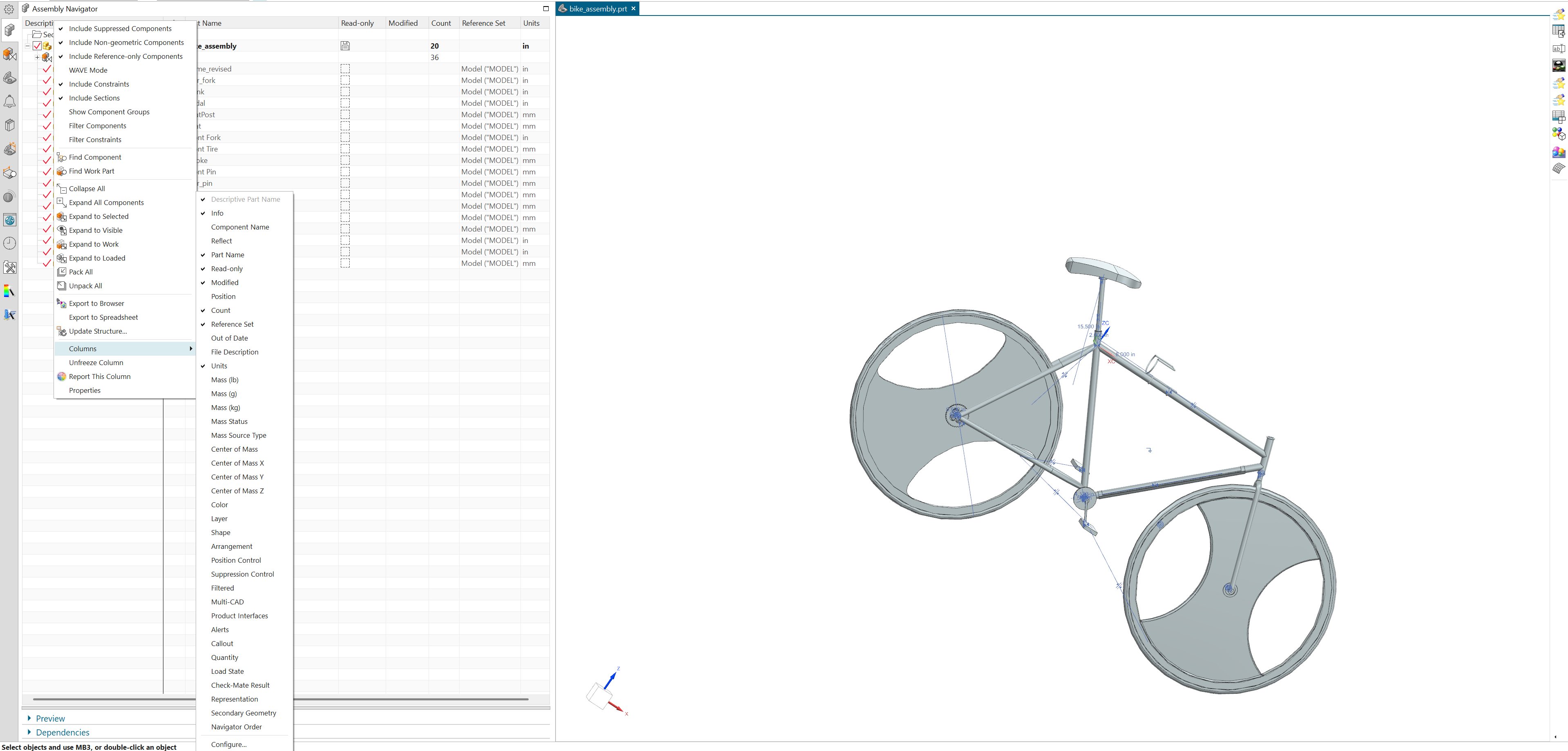Click the Assembly Navigator title icon
Viewport: 1568px width, 751px height.
point(26,9)
